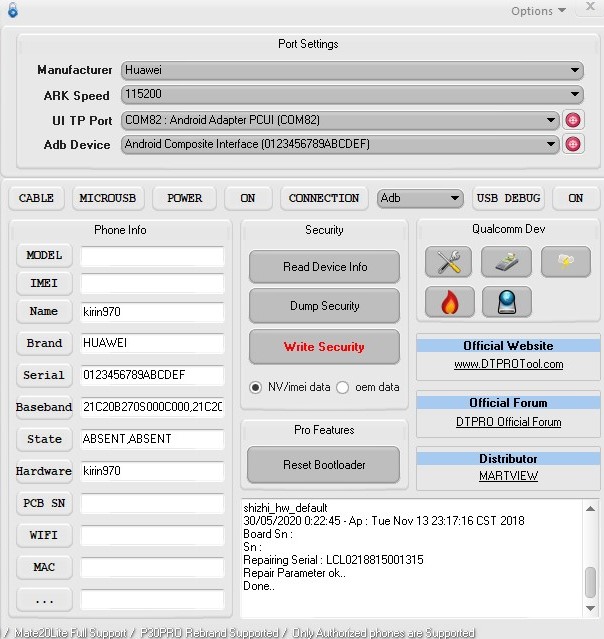Click the red flame icon button
The width and height of the screenshot is (604, 639).
pos(450,302)
